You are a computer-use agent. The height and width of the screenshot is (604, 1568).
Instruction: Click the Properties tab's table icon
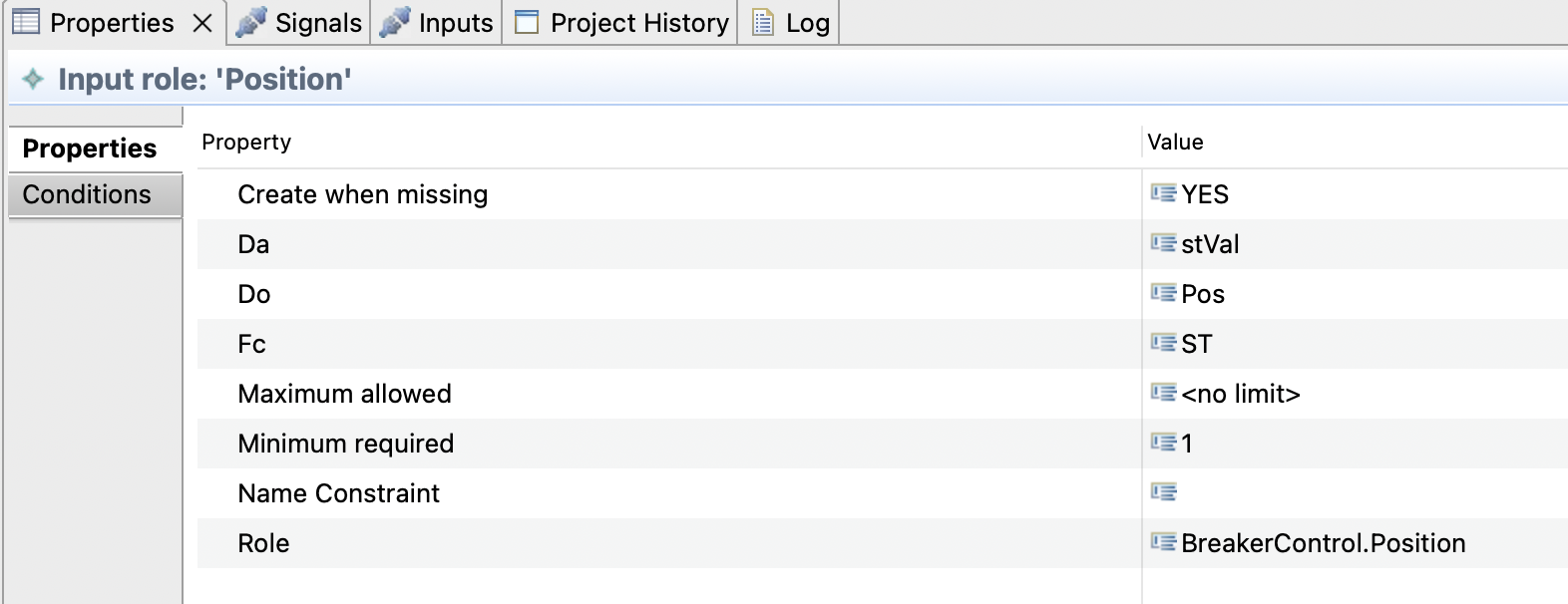pyautogui.click(x=27, y=21)
